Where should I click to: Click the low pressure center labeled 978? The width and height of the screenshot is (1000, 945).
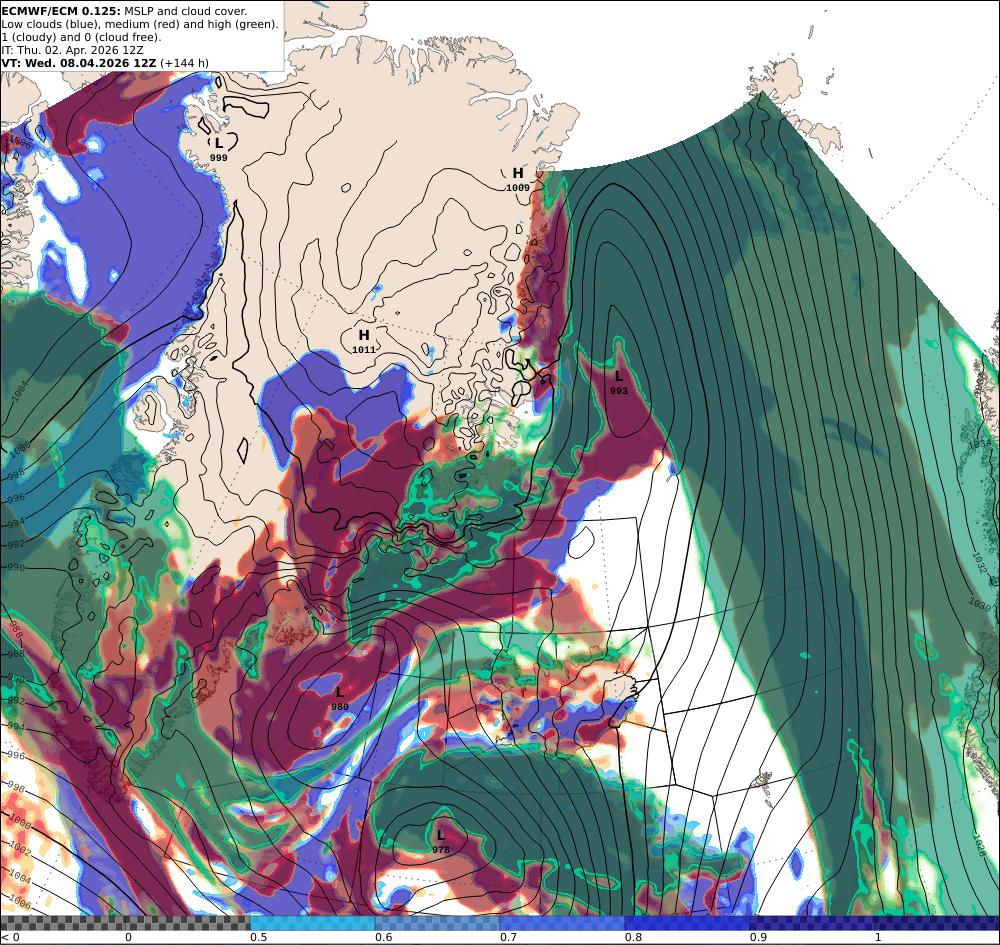(x=441, y=842)
